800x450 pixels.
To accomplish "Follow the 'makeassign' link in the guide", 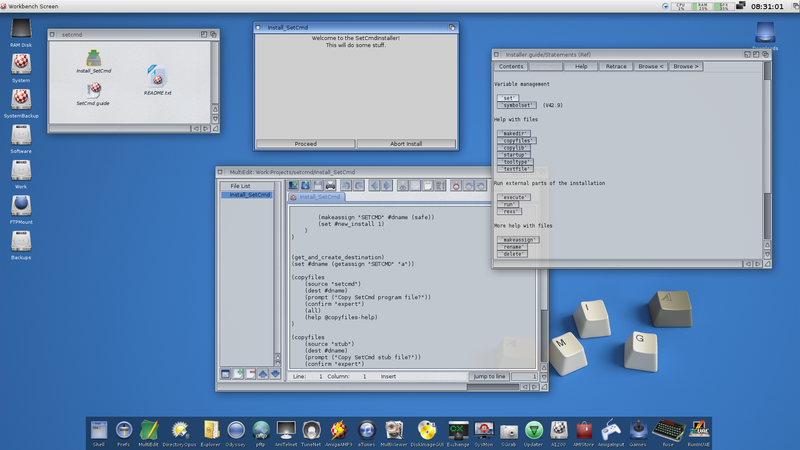I will 520,240.
